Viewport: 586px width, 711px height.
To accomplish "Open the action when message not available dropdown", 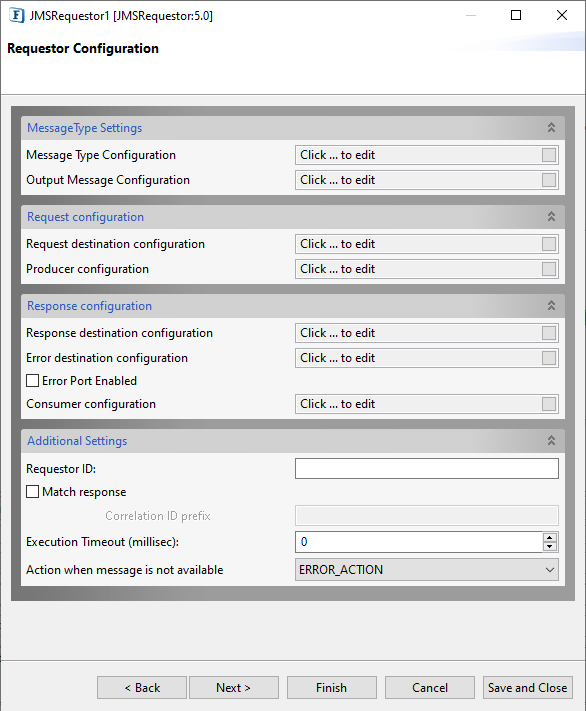I will click(x=426, y=570).
